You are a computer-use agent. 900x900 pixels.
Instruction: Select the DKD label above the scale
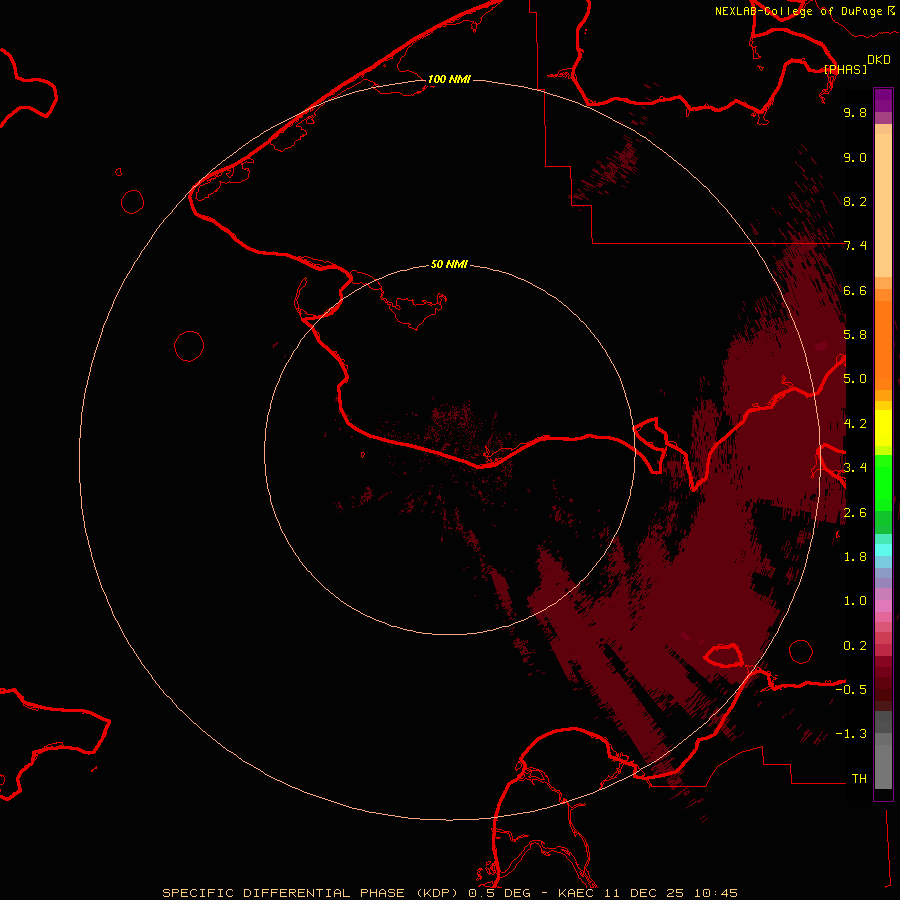pyautogui.click(x=879, y=60)
